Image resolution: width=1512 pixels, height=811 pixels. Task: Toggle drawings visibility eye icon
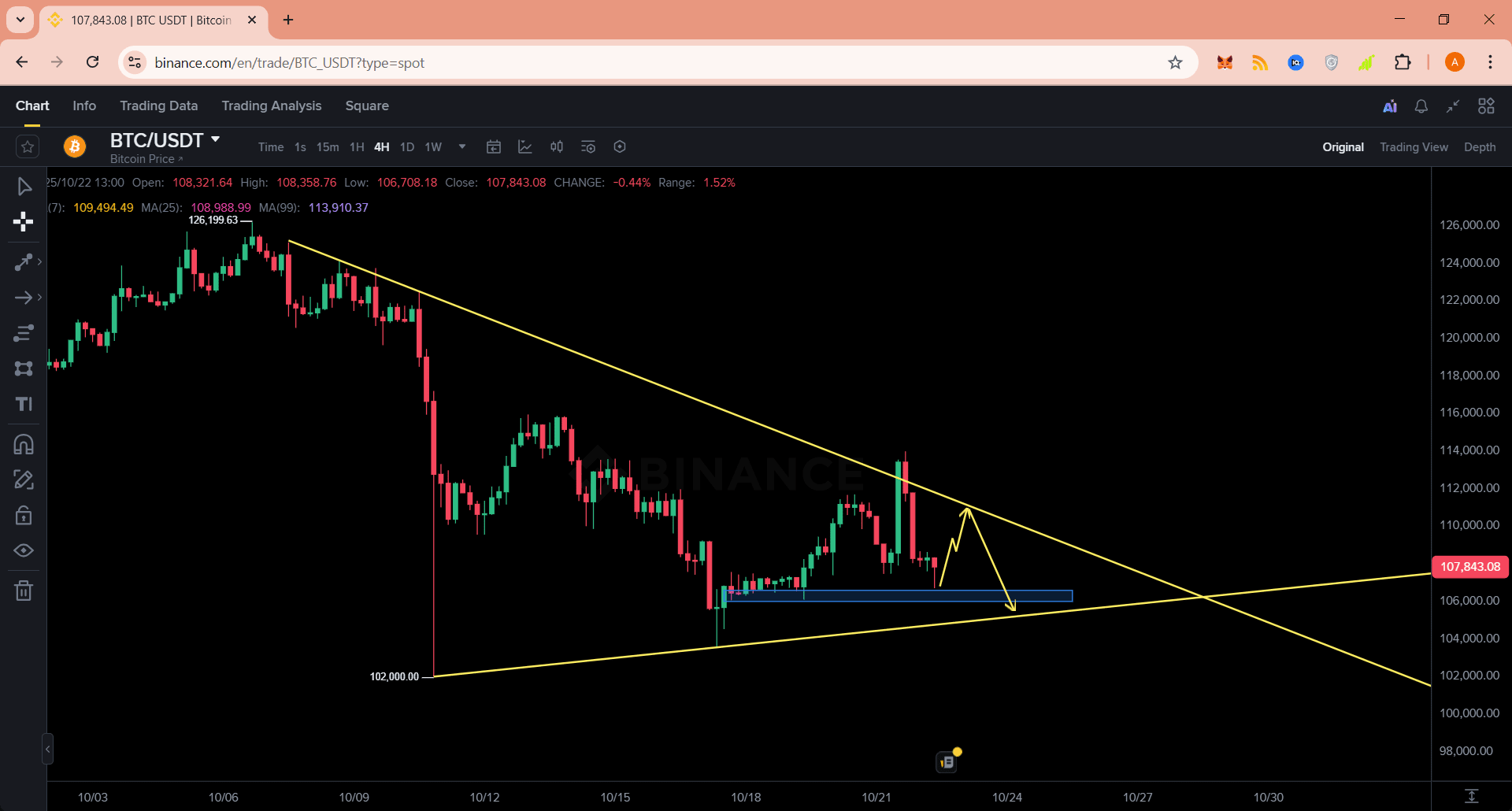point(24,550)
